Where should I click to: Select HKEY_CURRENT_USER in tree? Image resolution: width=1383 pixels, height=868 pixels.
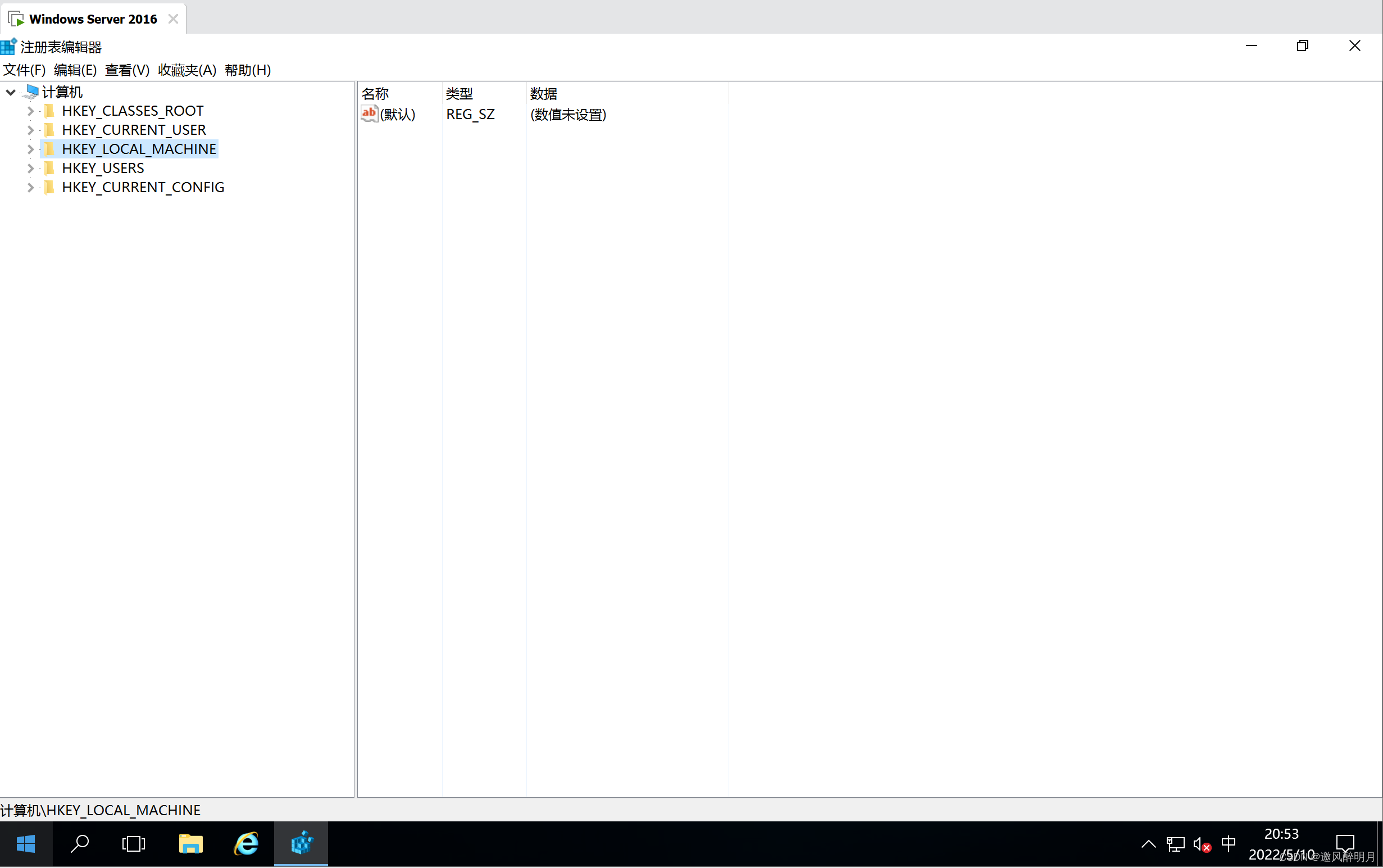tap(134, 130)
